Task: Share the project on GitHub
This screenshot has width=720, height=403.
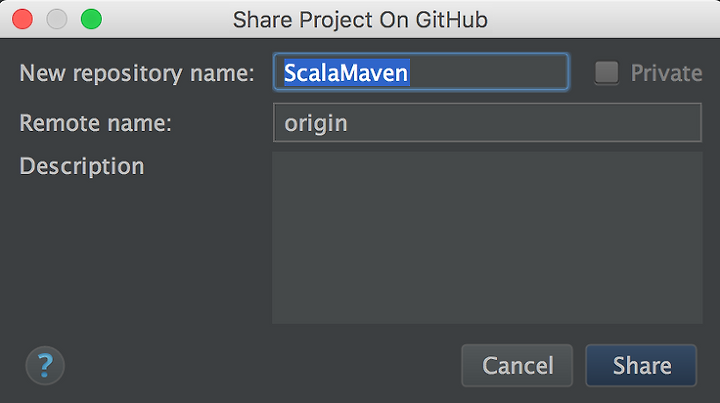Action: click(x=641, y=365)
